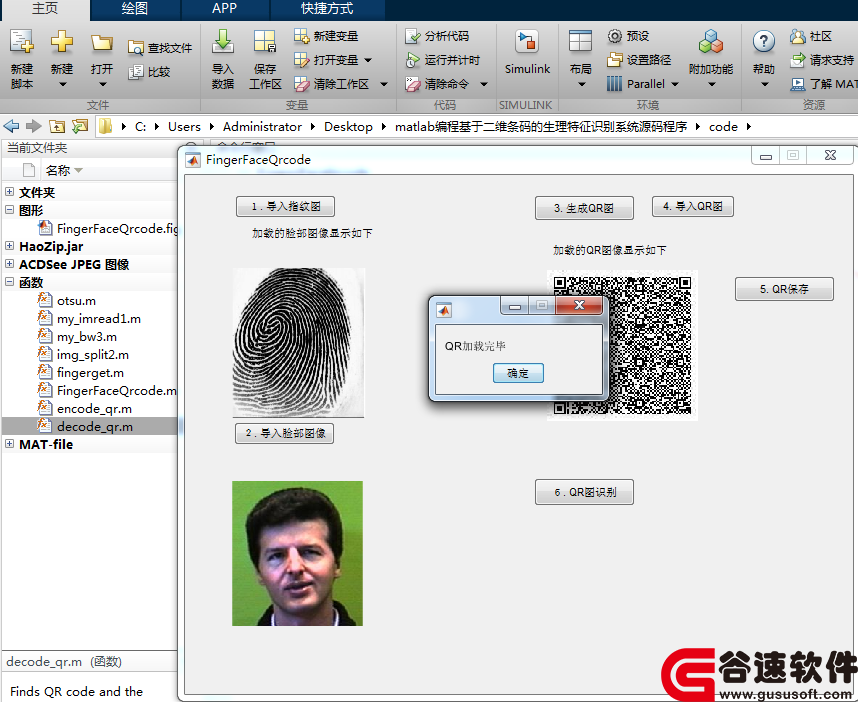The width and height of the screenshot is (858, 702).
Task: Click the Layout (布局) icon
Action: (580, 42)
